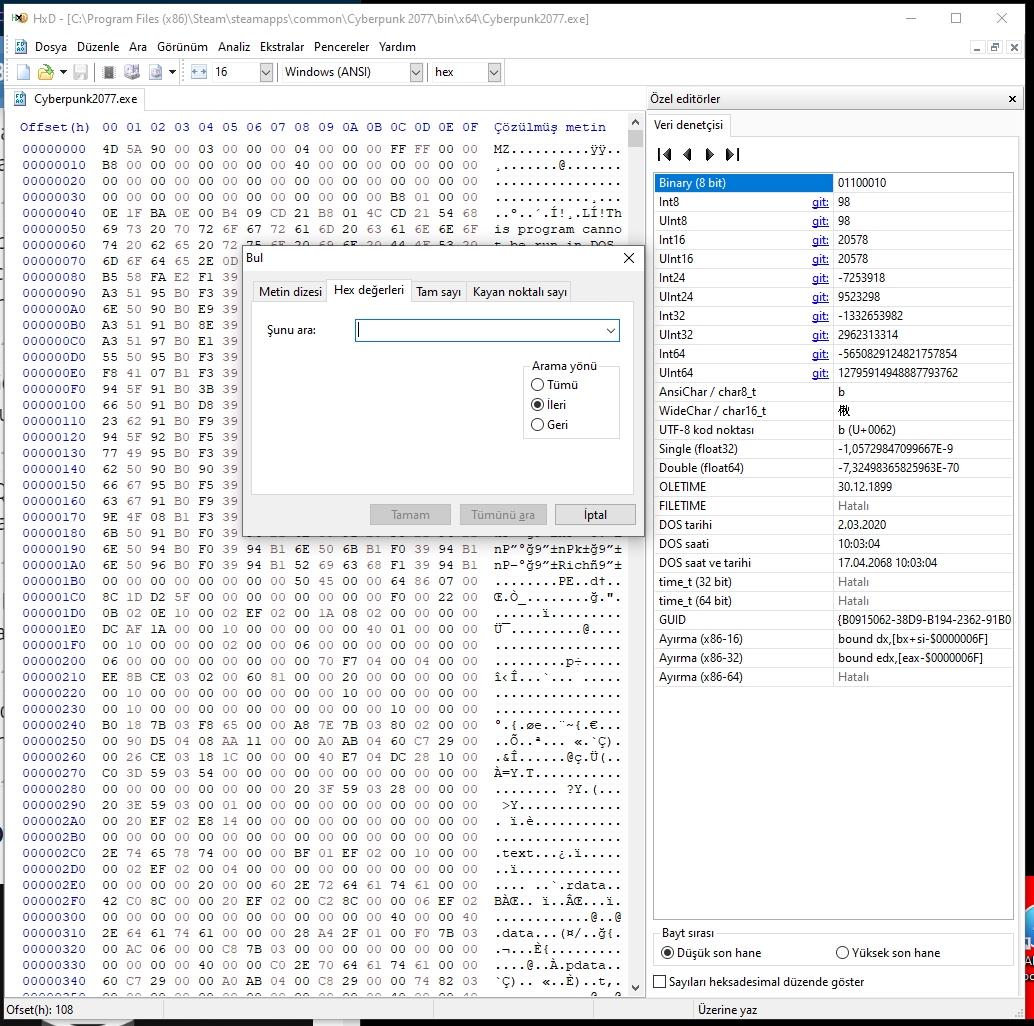Jump to first byte in data inspector
Screen dimensions: 1034x1026
click(664, 154)
